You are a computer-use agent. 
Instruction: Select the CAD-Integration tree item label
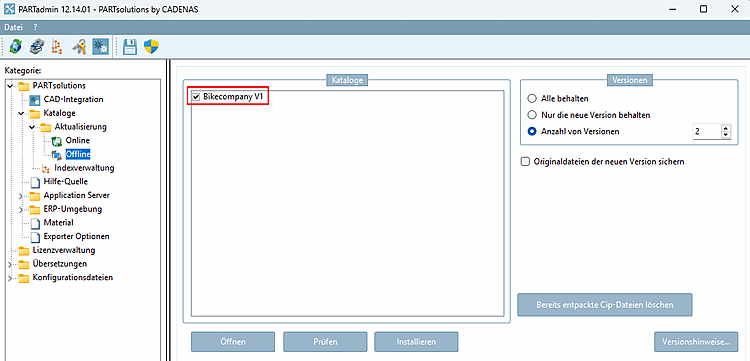[x=73, y=100]
